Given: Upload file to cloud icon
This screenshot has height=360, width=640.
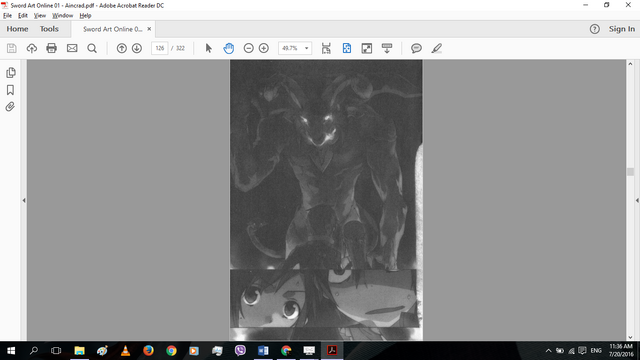Looking at the screenshot, I should click(x=31, y=48).
